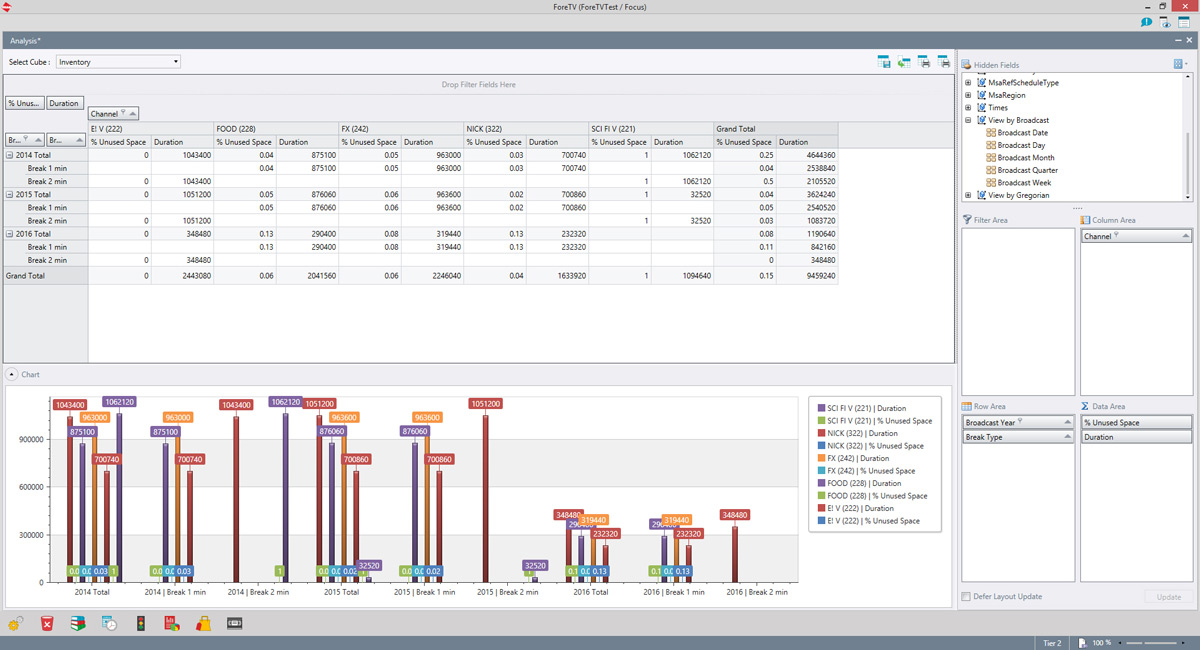Open the video cassette tape icon
The image size is (1200, 650).
(235, 623)
